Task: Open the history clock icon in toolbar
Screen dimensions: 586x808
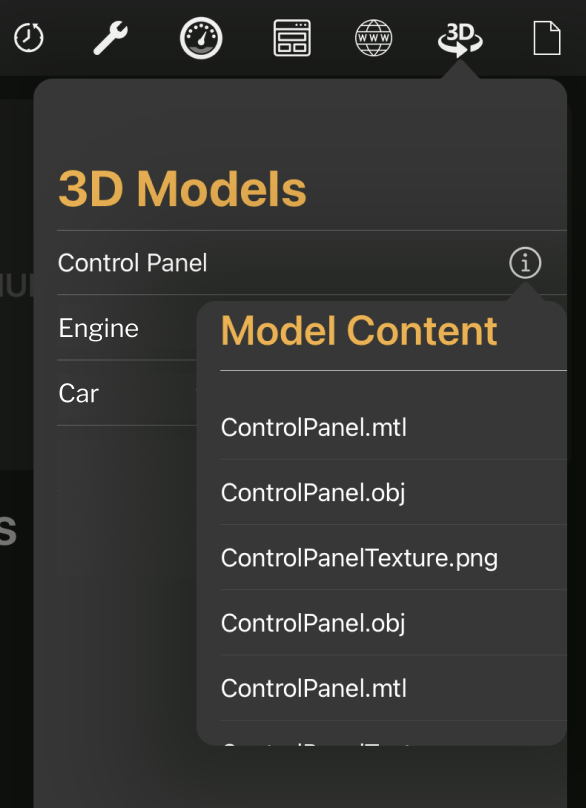Action: coord(28,38)
